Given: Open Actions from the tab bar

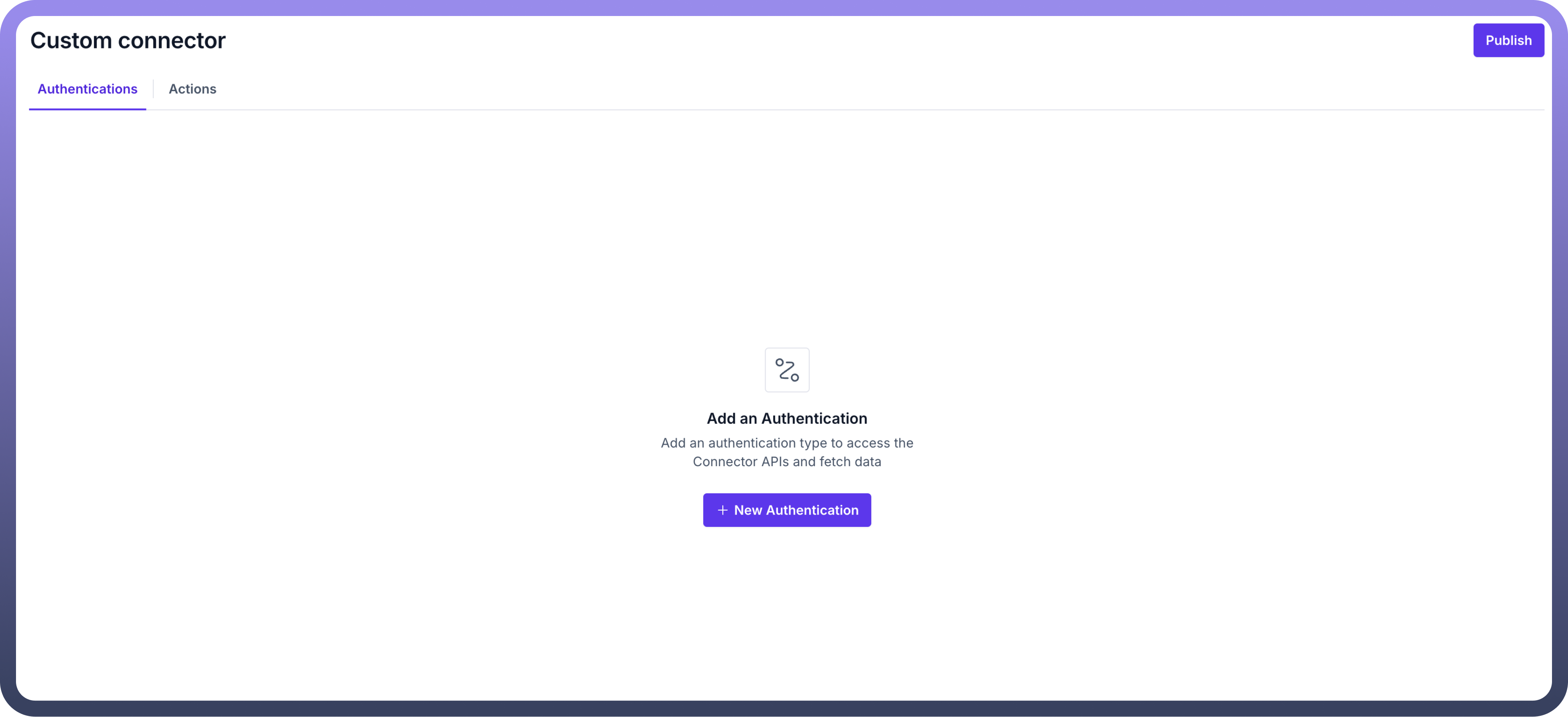Looking at the screenshot, I should click(x=192, y=89).
